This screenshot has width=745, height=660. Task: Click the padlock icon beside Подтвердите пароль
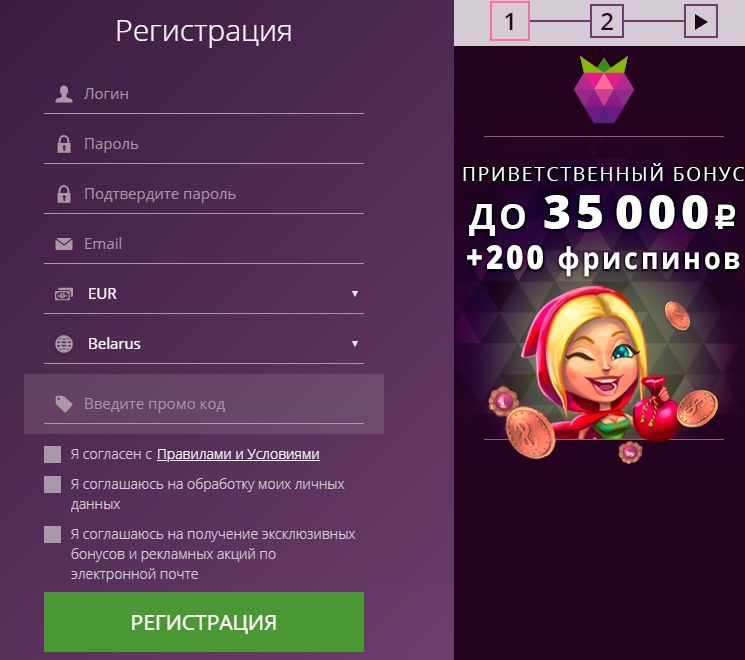(64, 194)
